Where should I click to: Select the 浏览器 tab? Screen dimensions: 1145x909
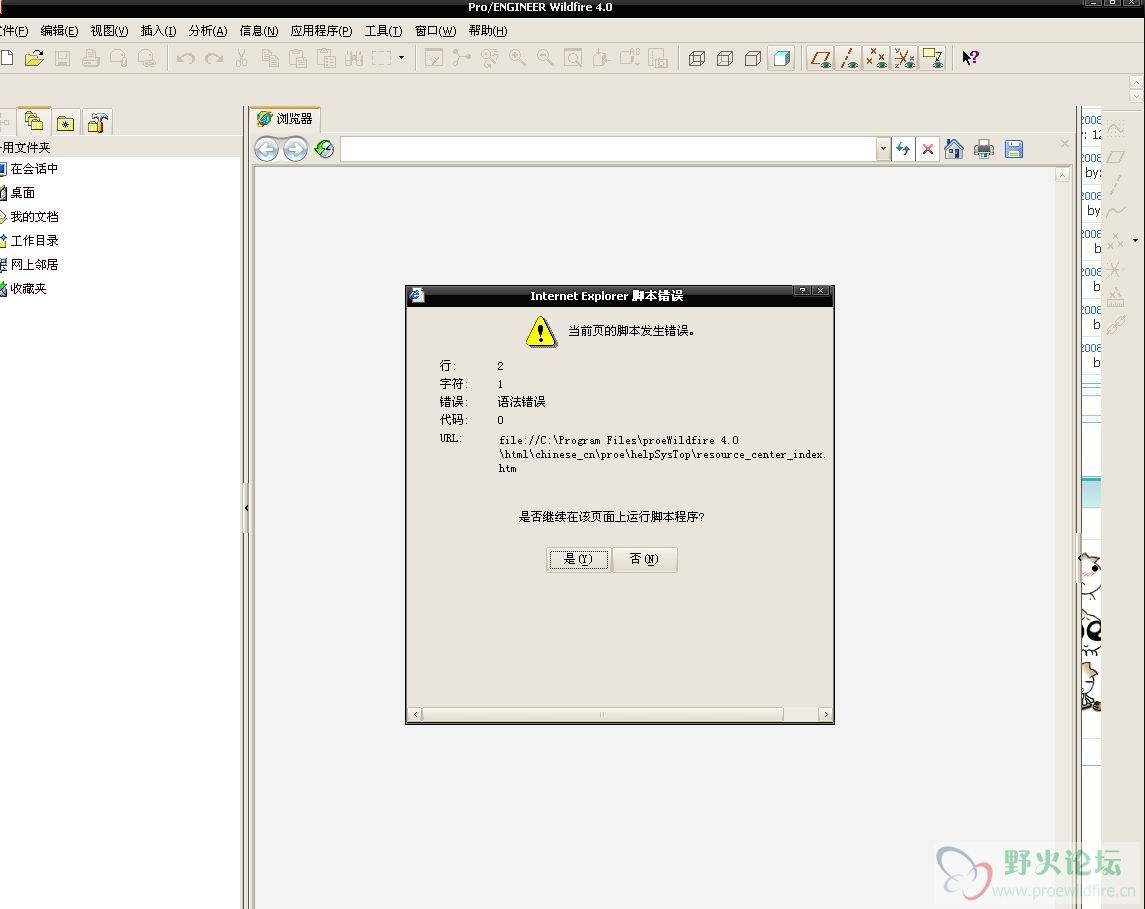[285, 118]
